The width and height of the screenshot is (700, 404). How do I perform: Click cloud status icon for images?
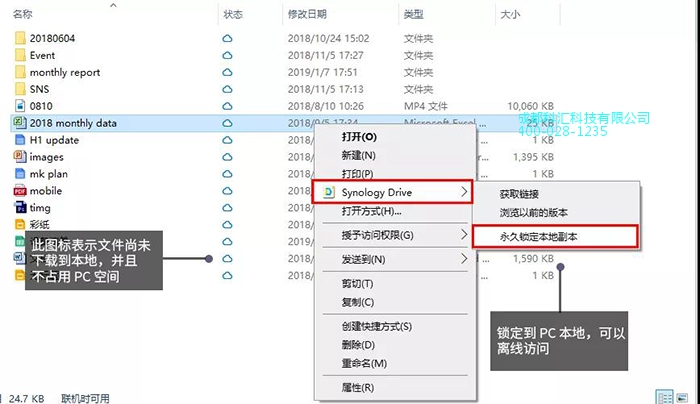pos(227,157)
